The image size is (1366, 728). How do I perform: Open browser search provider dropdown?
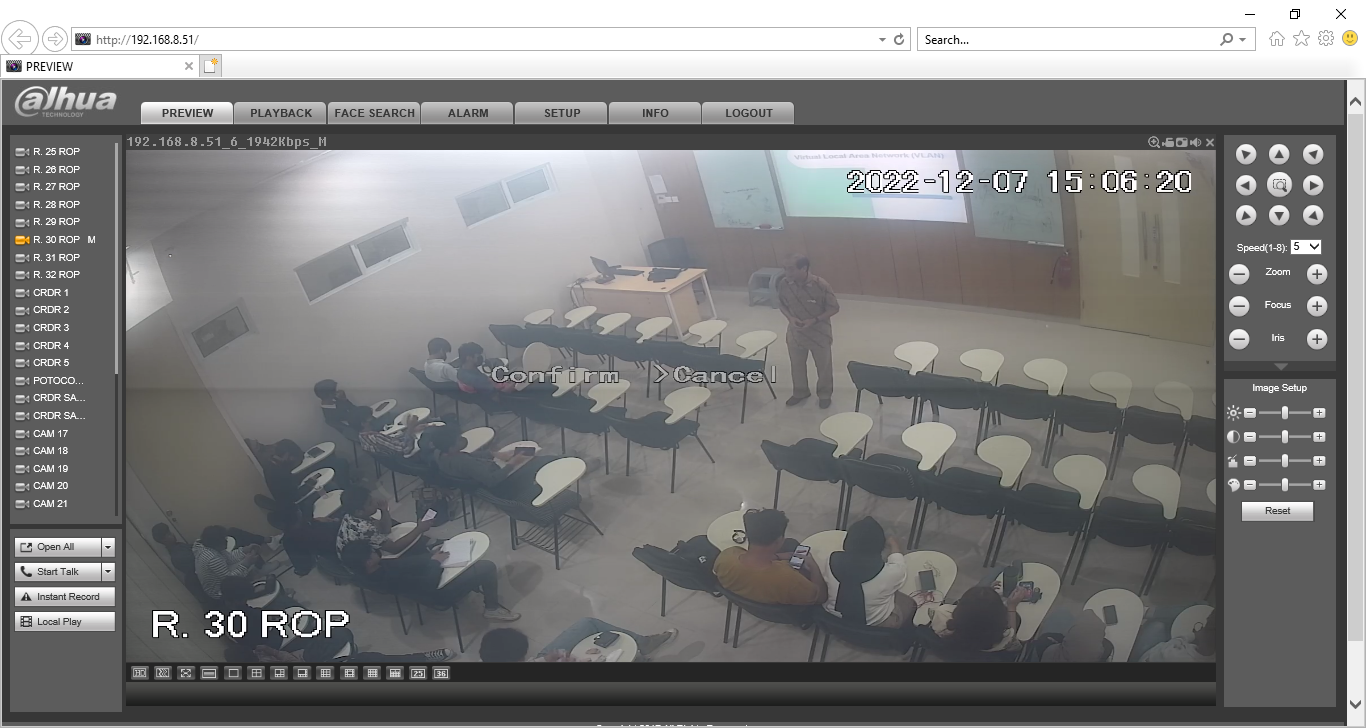(x=1243, y=40)
